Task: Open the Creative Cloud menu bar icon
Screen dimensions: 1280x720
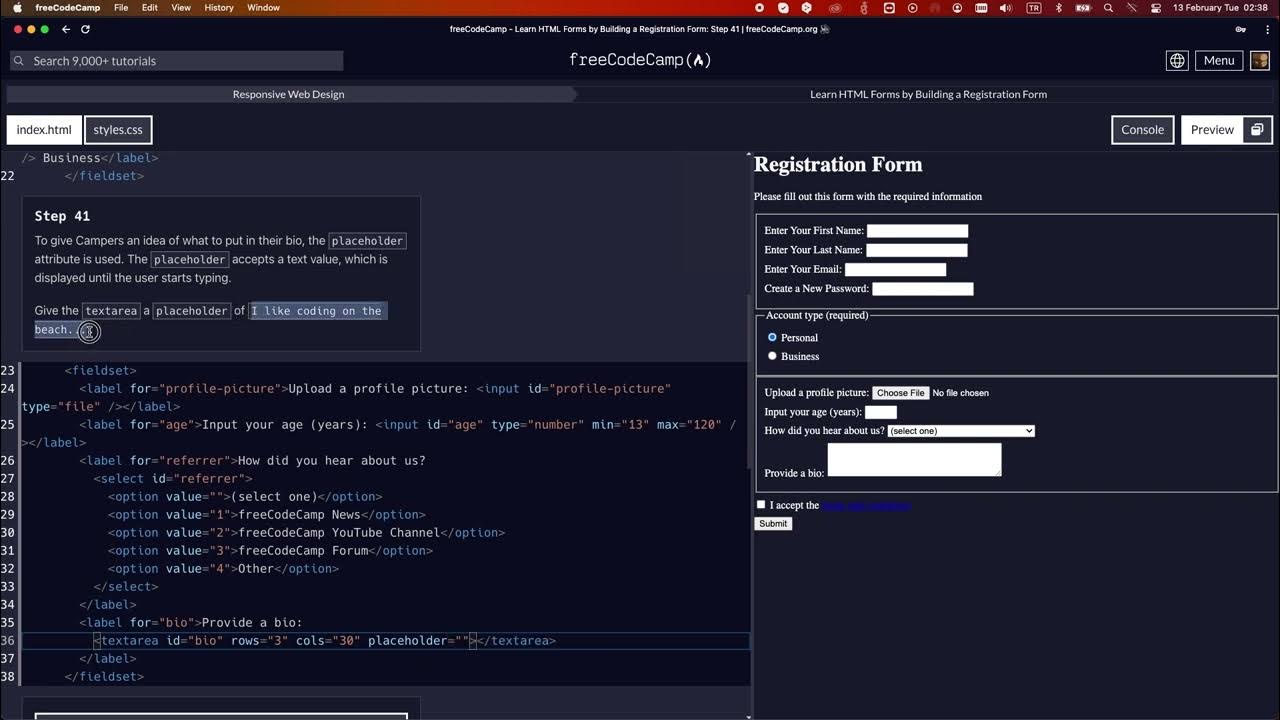Action: [x=835, y=7]
